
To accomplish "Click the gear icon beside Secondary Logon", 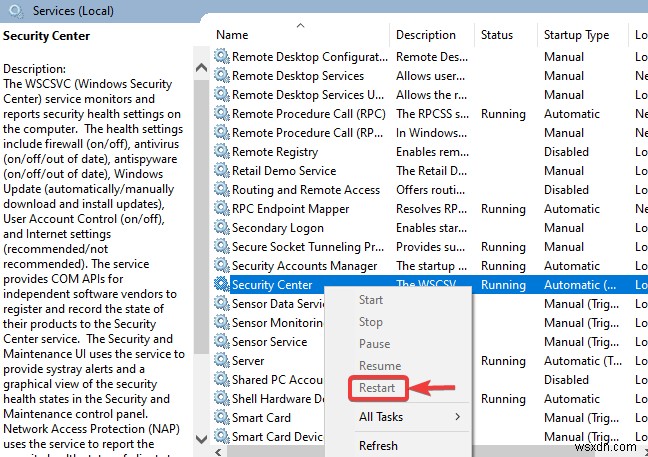I will (x=222, y=228).
